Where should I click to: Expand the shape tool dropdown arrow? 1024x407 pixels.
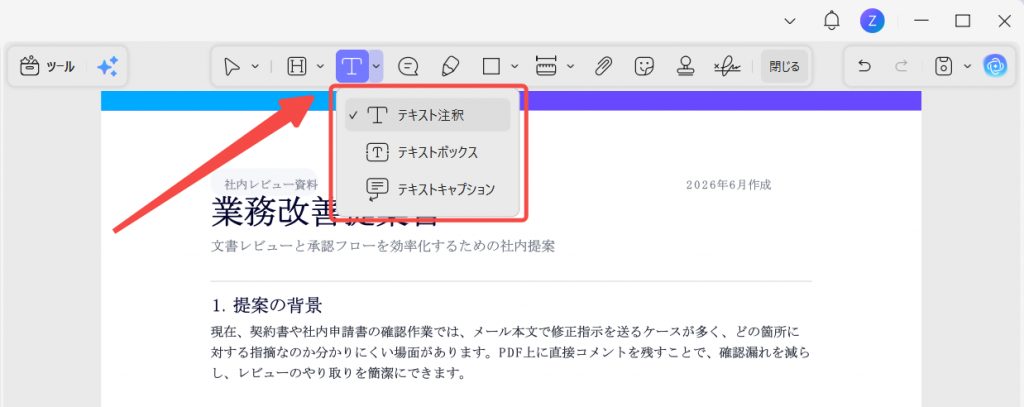515,66
